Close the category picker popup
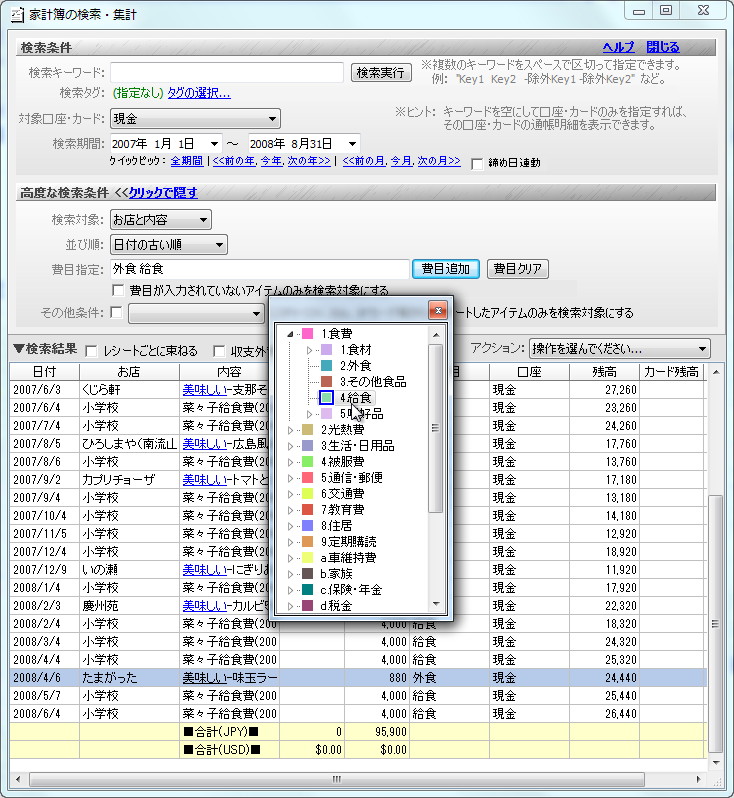This screenshot has width=734, height=798. [438, 310]
